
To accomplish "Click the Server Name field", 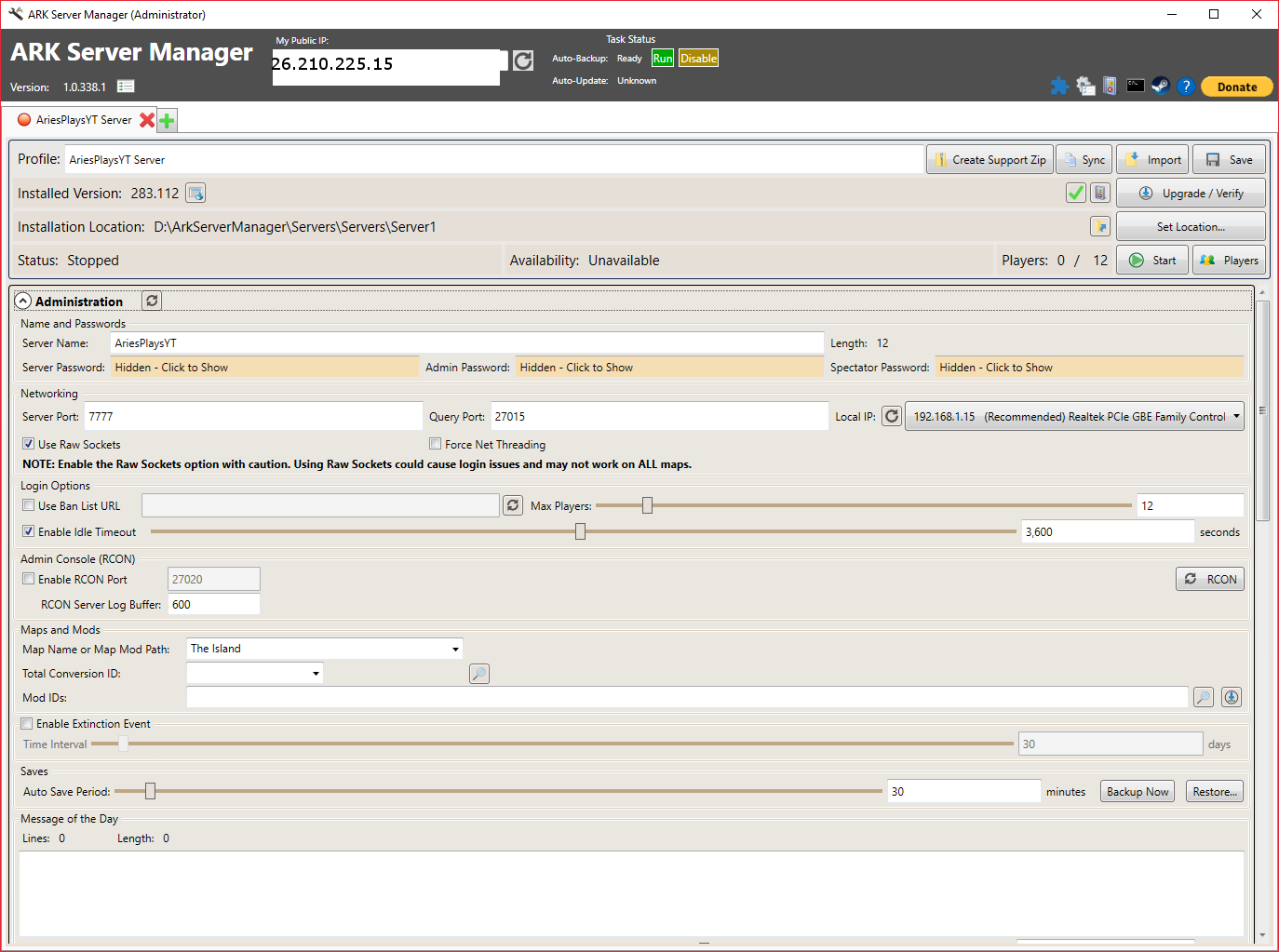I will (467, 342).
